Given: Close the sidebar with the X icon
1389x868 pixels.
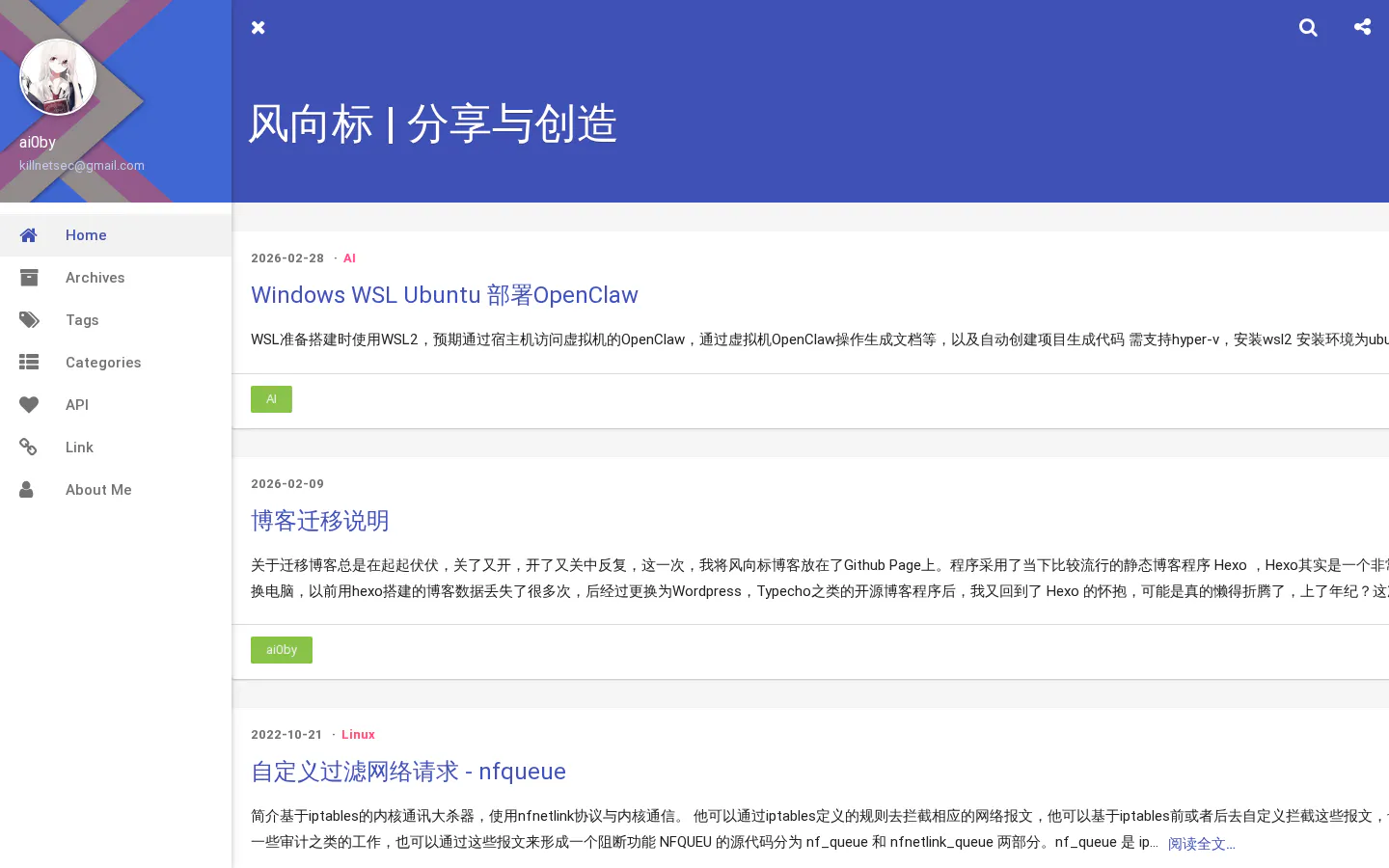Looking at the screenshot, I should coord(258,28).
